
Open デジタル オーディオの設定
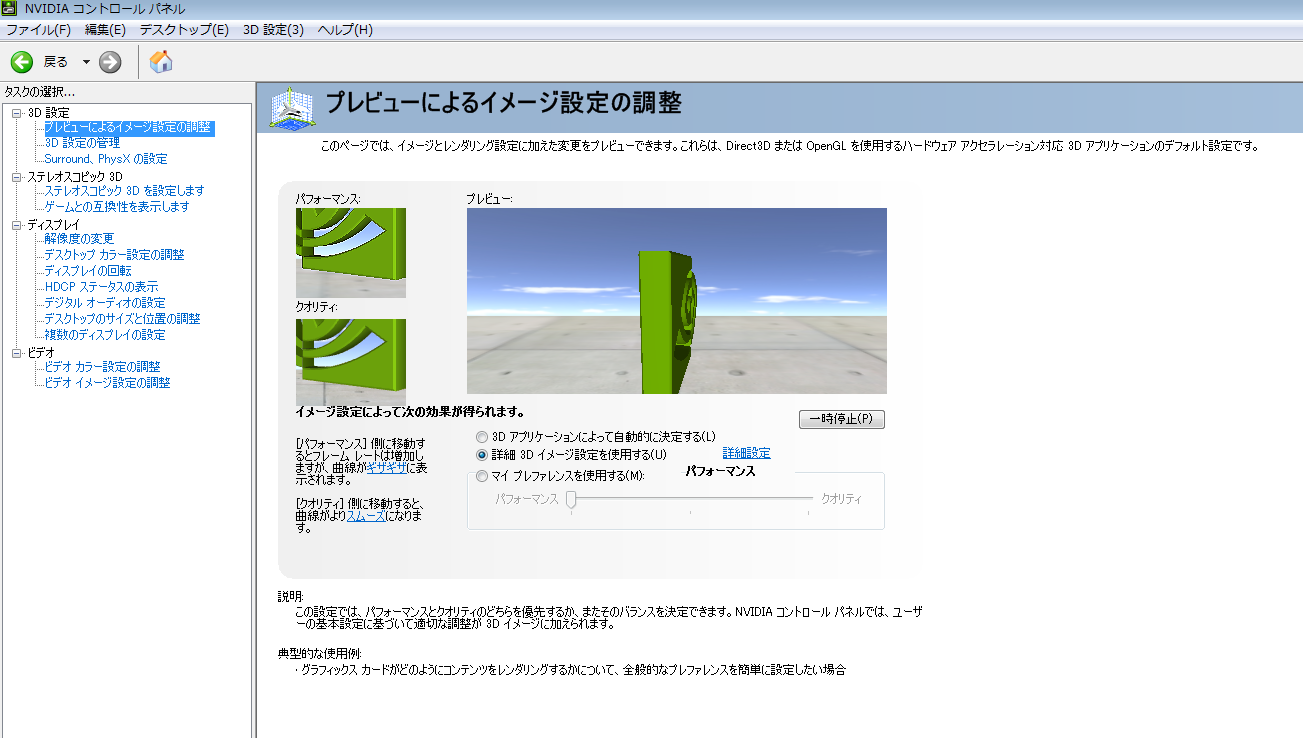tap(105, 303)
